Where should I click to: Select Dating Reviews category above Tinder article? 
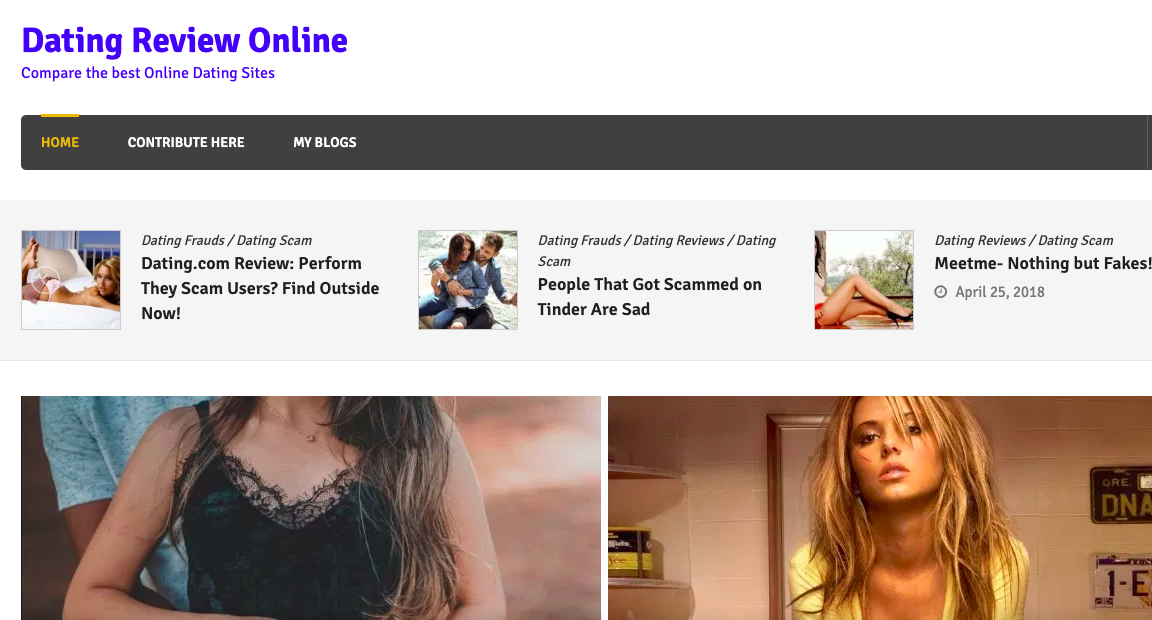click(x=679, y=240)
